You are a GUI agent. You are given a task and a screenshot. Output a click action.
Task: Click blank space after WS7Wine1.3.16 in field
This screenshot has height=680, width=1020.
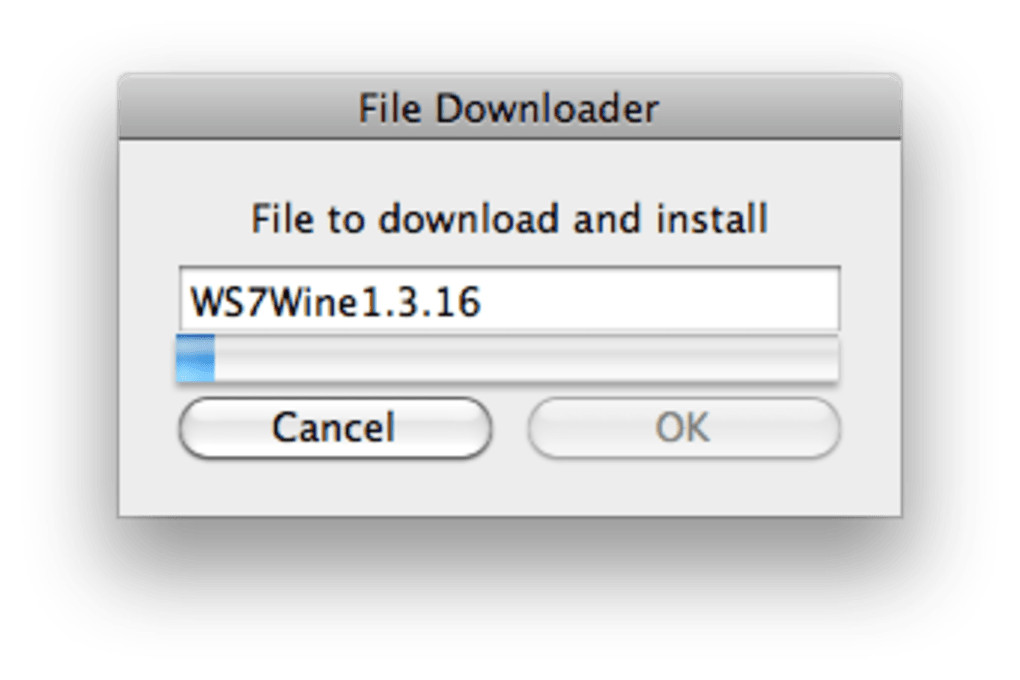pos(660,300)
